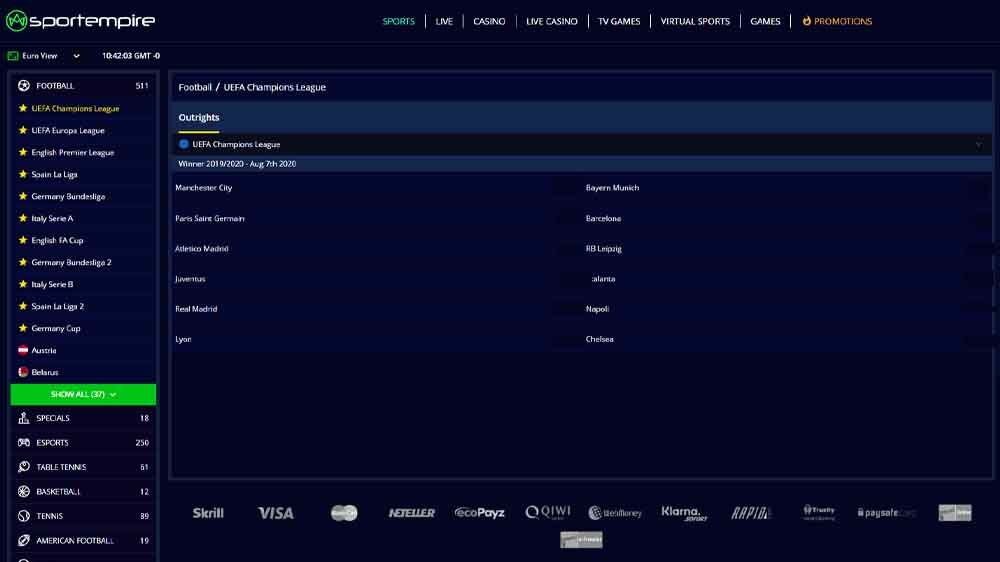
Task: Click the Tennis ball icon
Action: [24, 516]
